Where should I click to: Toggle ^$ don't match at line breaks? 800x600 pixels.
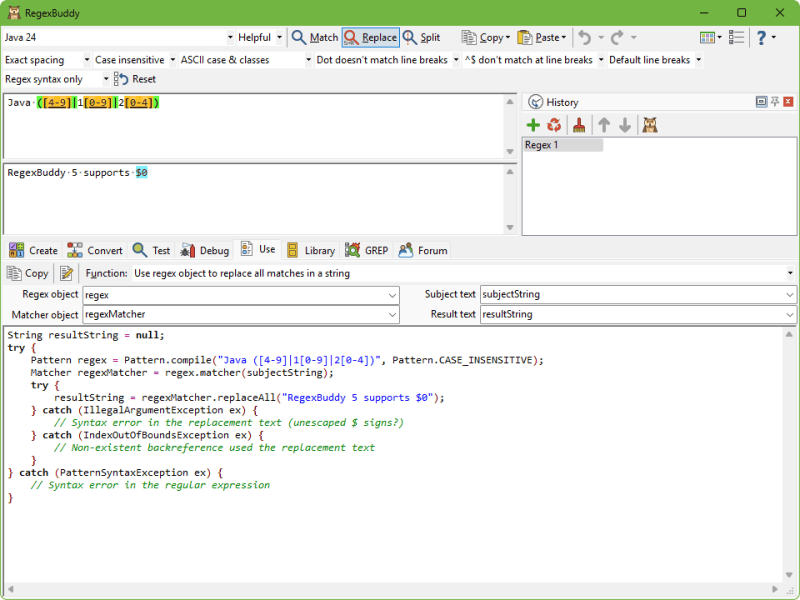pos(534,60)
